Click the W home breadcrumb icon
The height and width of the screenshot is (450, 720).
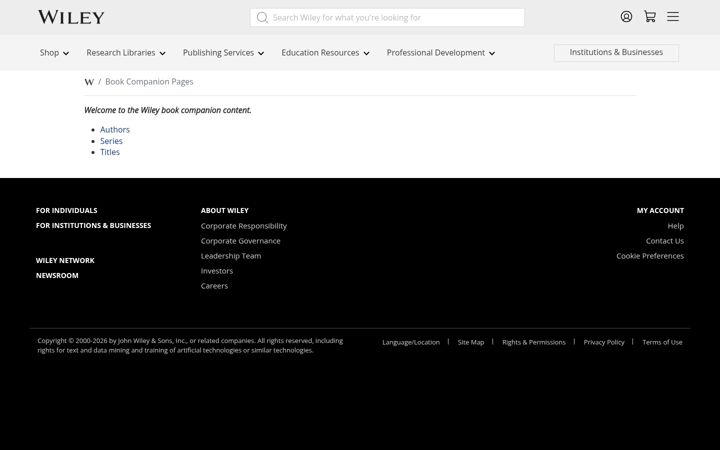(89, 82)
